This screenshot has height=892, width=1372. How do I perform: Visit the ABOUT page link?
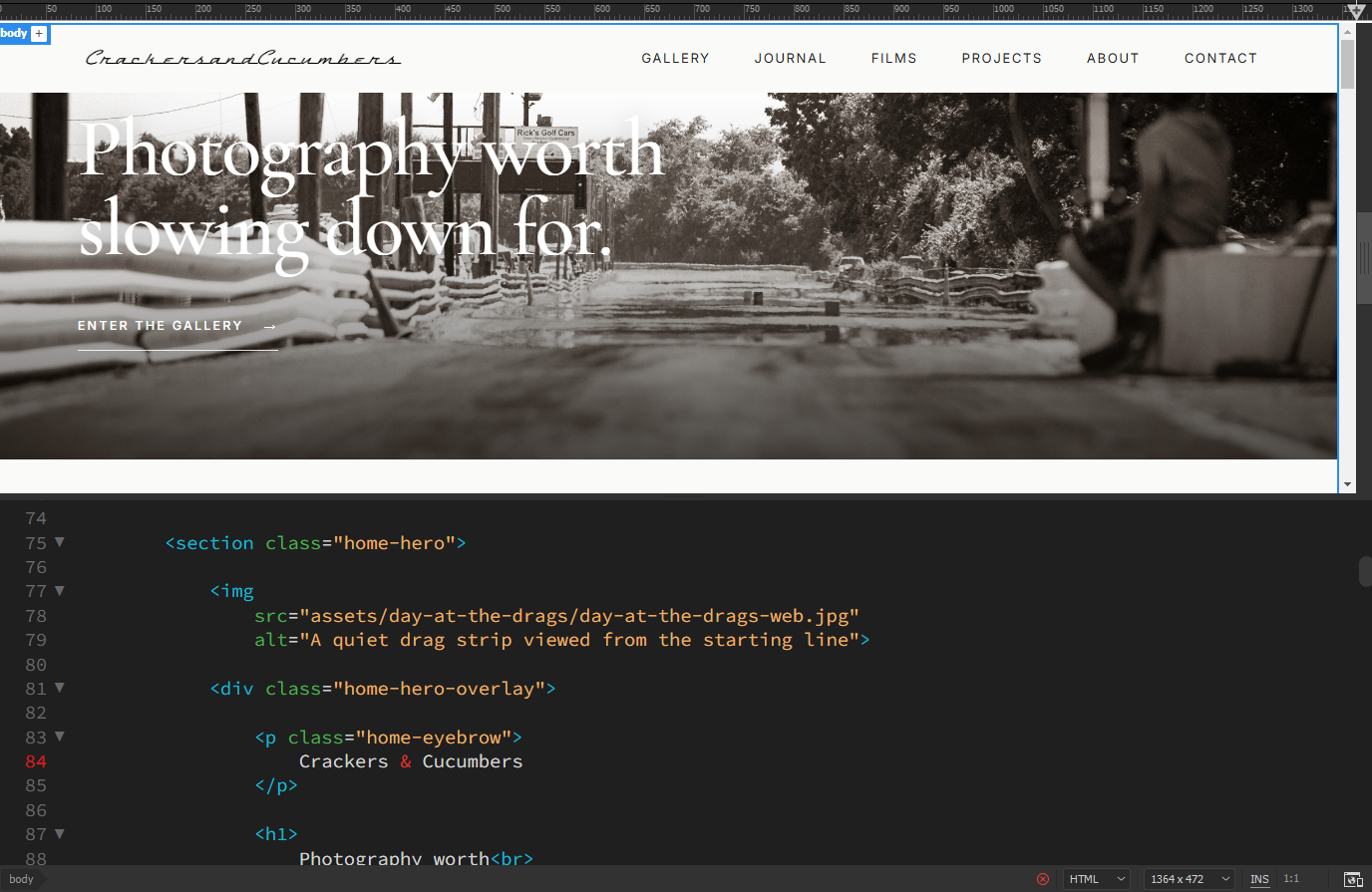(x=1113, y=59)
